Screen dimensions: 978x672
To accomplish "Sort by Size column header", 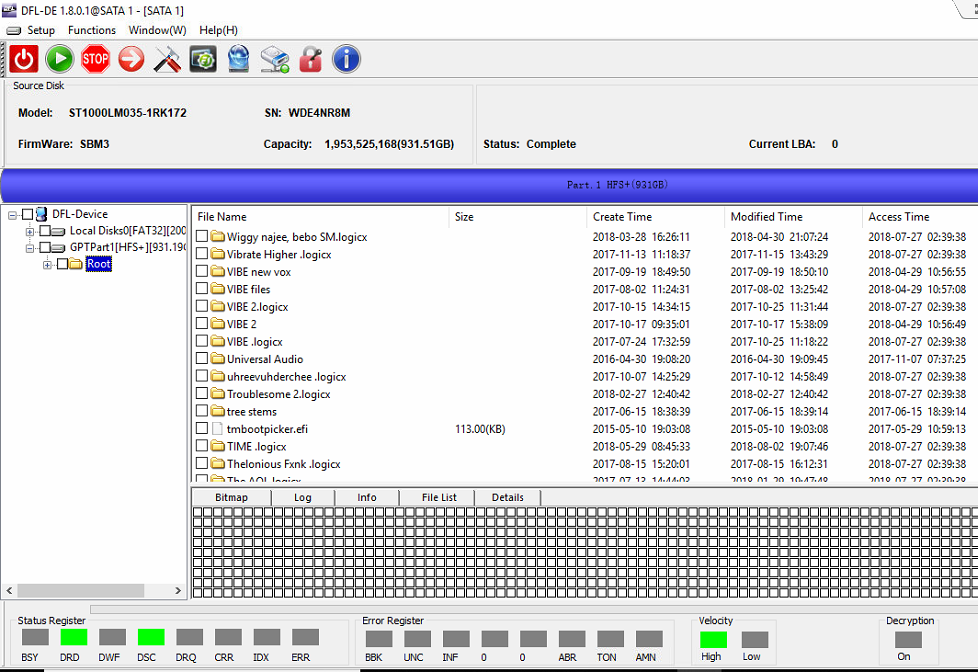I will tap(517, 217).
